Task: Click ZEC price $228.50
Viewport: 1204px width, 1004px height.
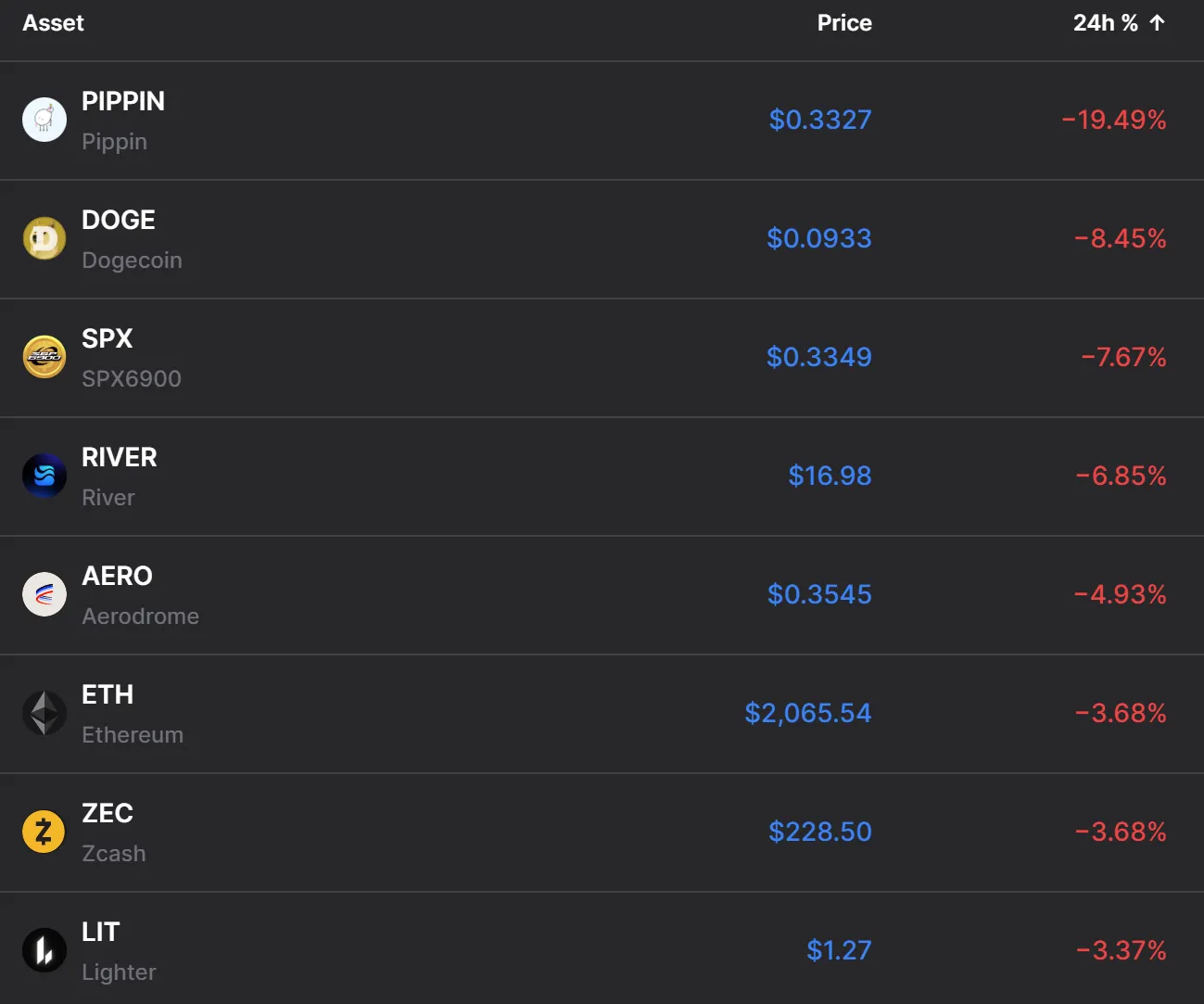Action: point(819,832)
